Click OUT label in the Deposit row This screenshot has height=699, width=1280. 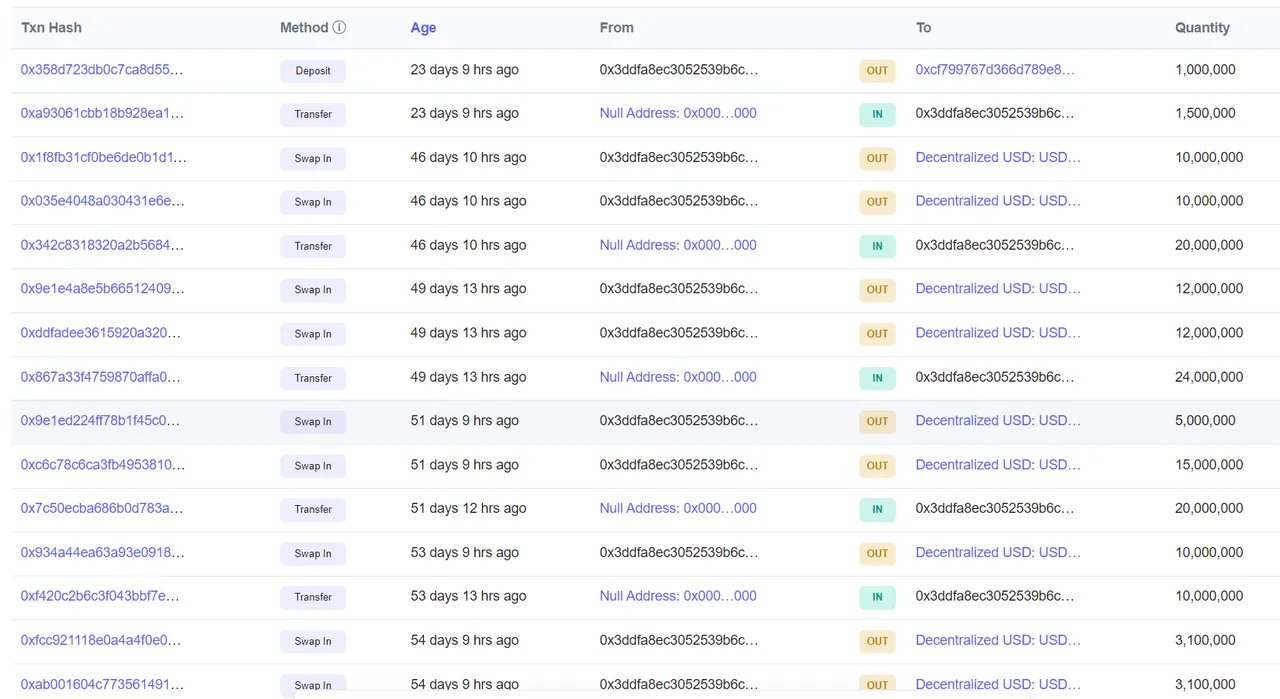coord(877,71)
